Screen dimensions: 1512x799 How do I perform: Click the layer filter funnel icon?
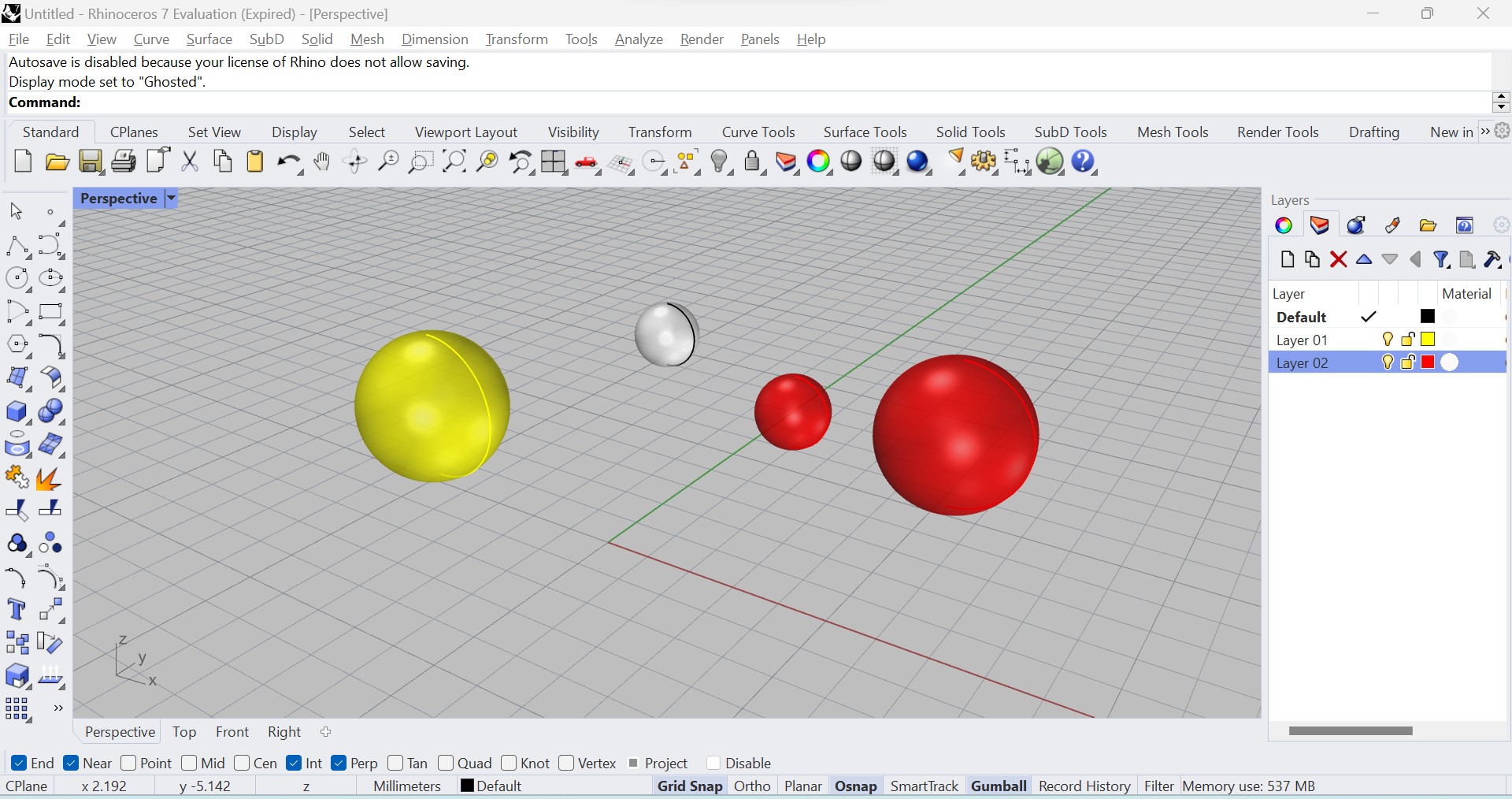(x=1442, y=259)
